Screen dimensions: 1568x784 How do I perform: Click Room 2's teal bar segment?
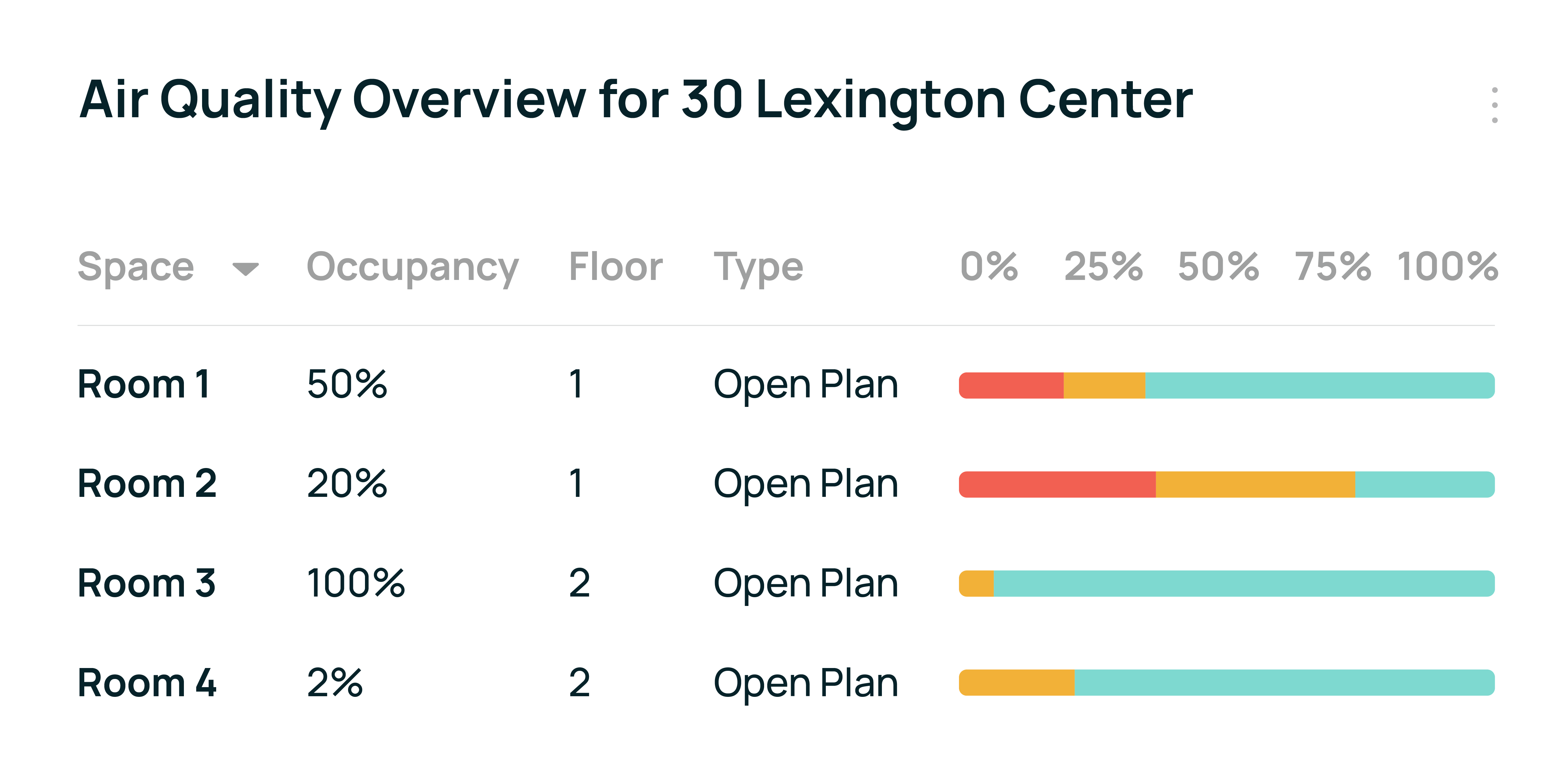tap(1424, 485)
